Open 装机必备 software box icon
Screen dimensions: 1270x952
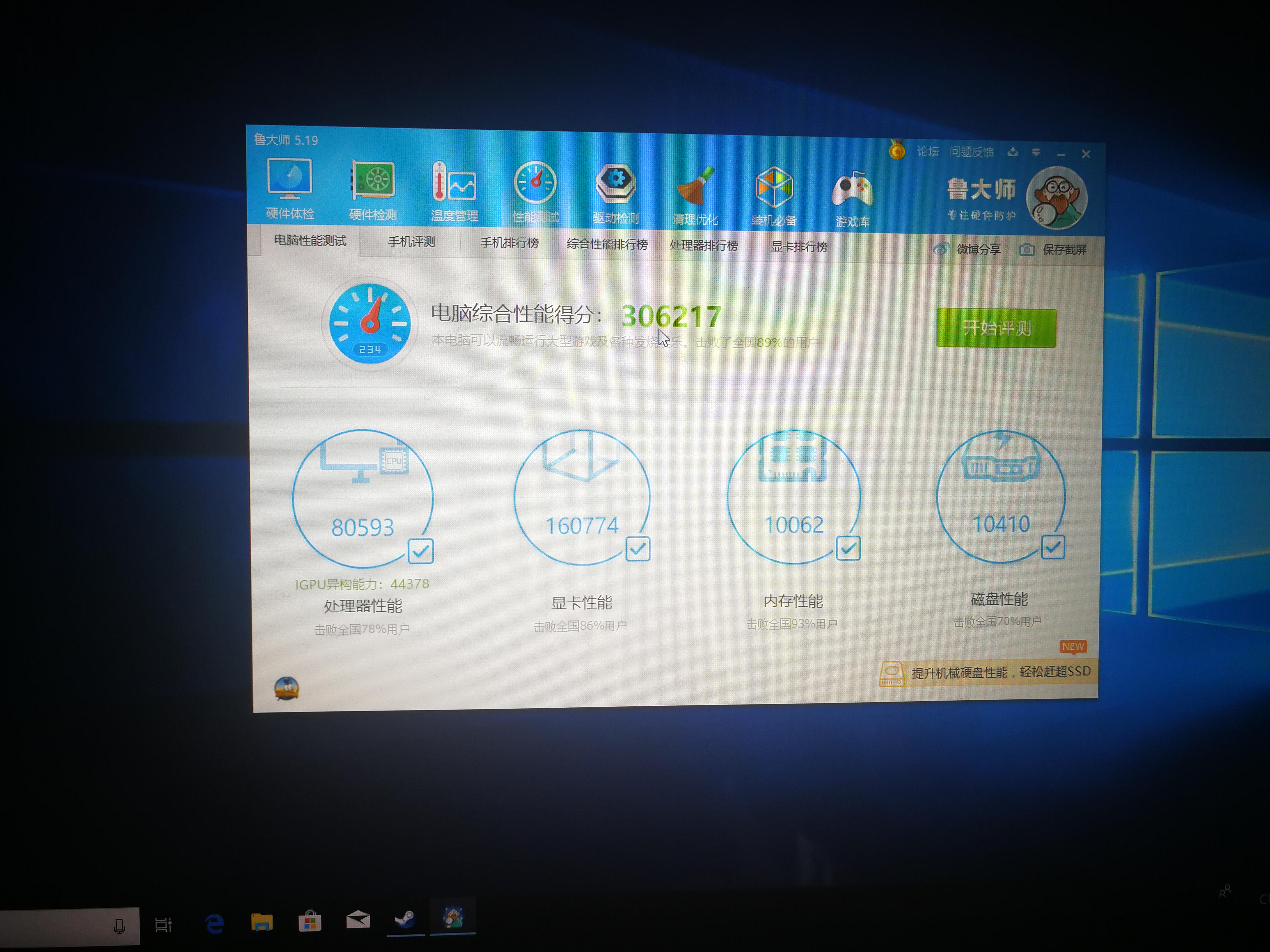[x=774, y=197]
